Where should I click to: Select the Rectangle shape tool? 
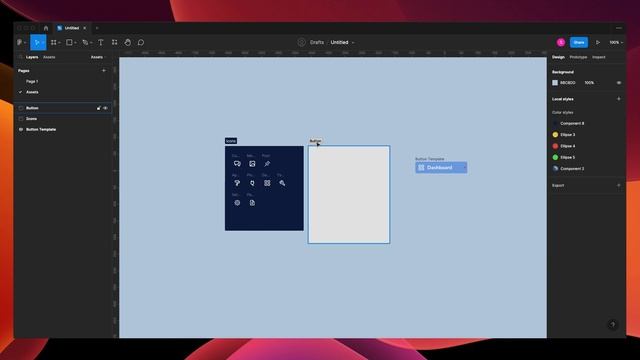[69, 42]
